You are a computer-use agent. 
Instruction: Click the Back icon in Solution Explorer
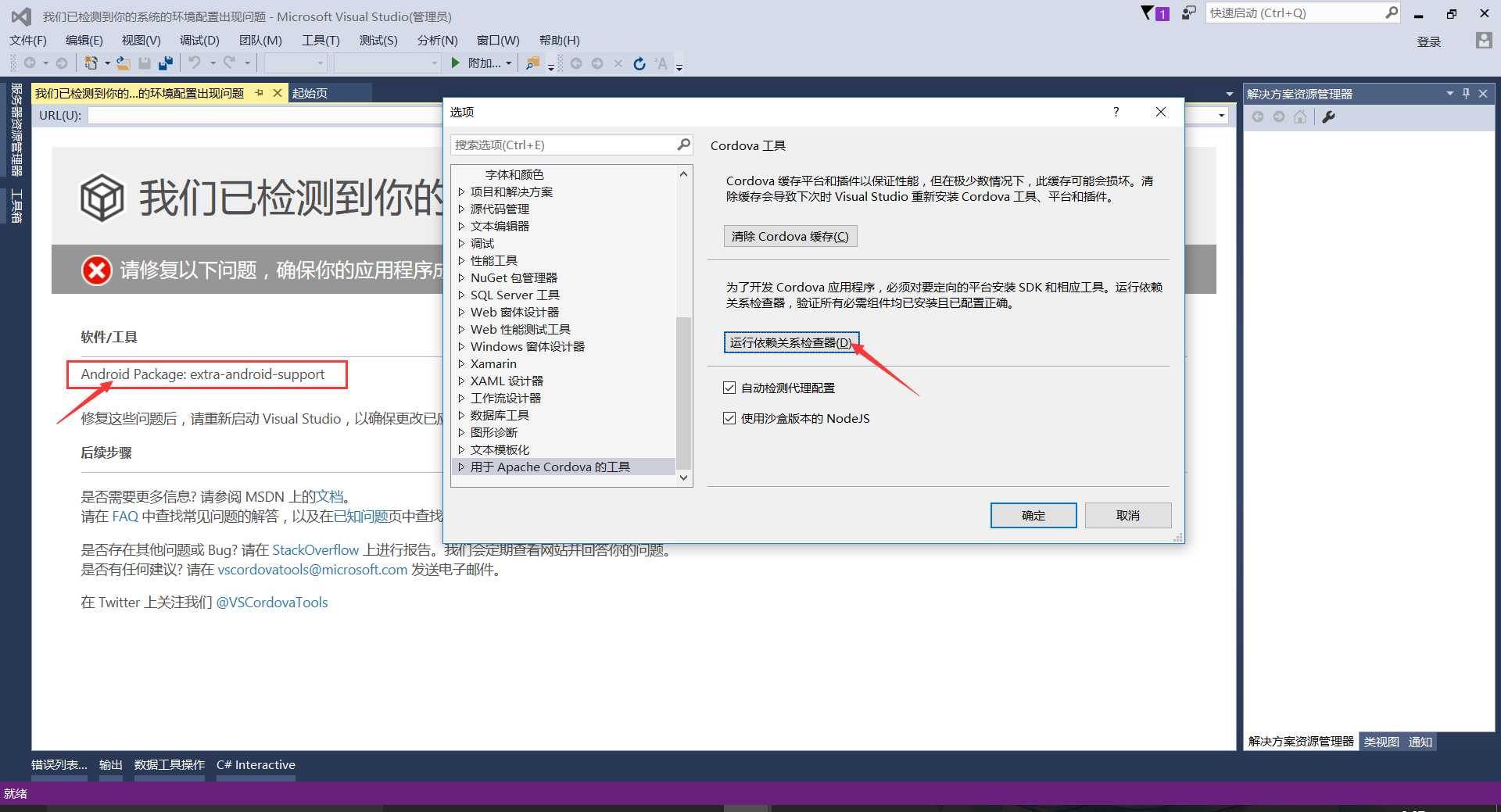(1258, 116)
